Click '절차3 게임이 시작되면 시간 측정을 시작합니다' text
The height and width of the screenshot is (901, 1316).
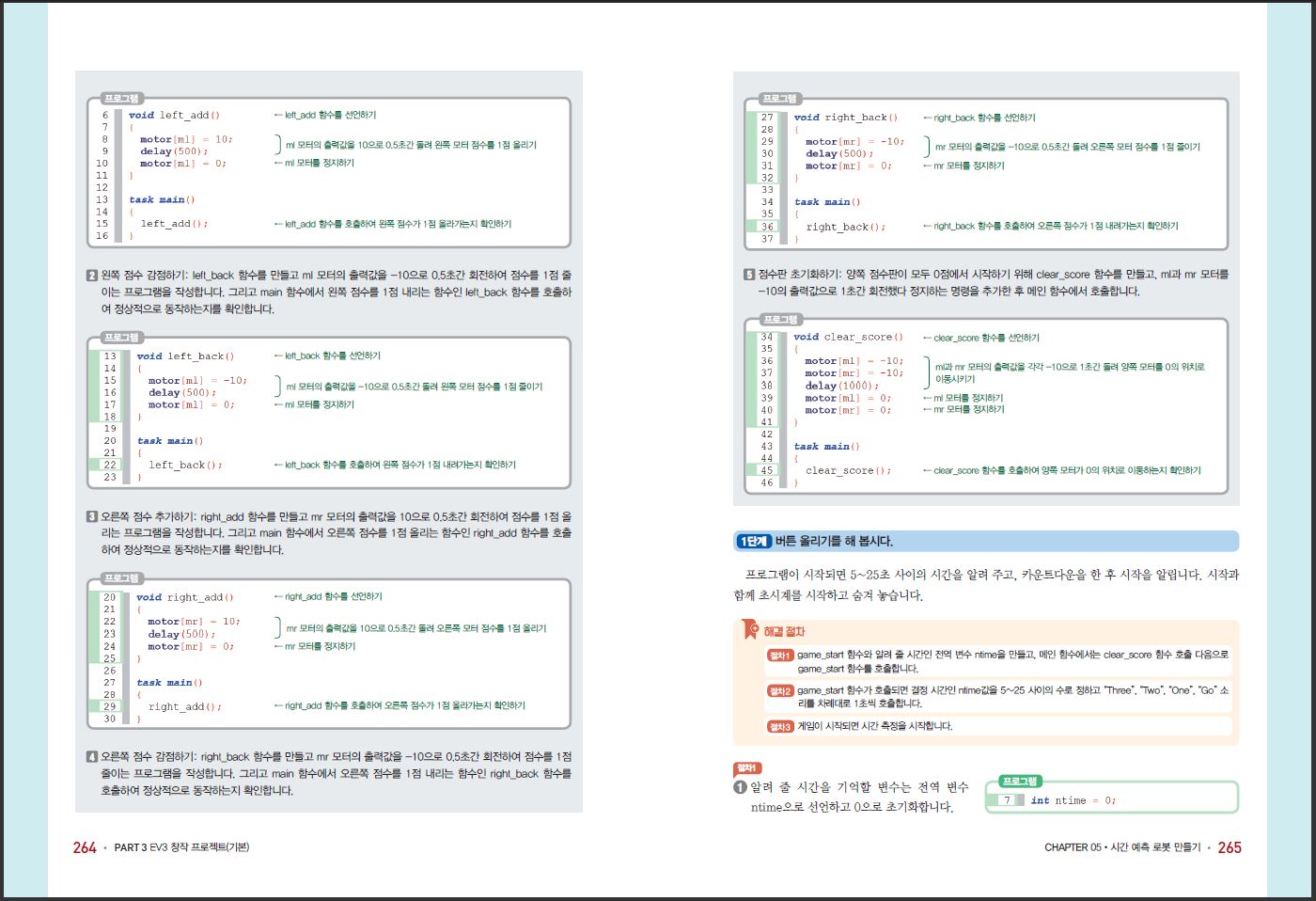[874, 726]
